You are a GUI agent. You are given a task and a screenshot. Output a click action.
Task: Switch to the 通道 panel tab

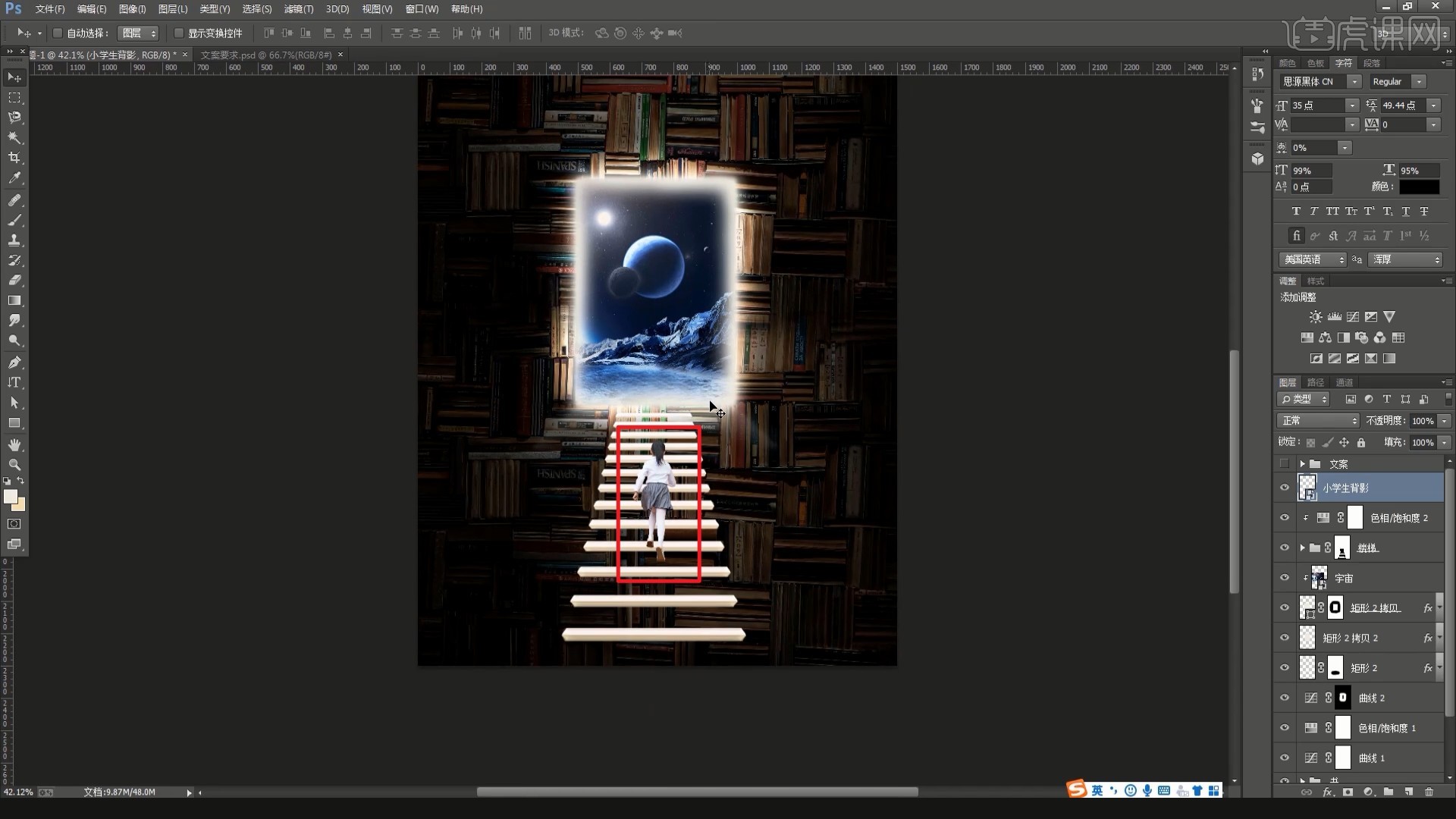click(x=1344, y=382)
